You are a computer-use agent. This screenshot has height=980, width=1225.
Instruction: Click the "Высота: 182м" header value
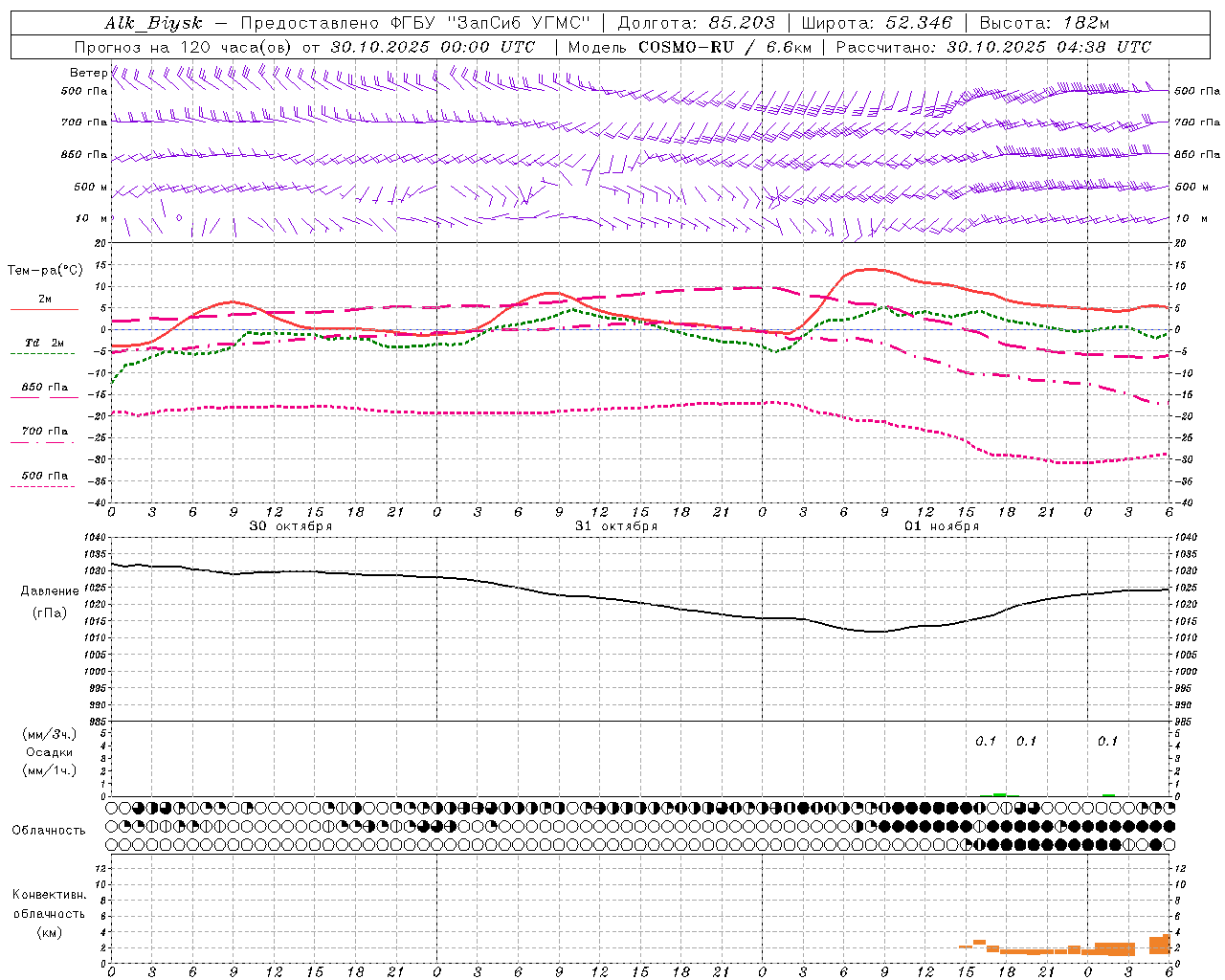pyautogui.click(x=1044, y=23)
